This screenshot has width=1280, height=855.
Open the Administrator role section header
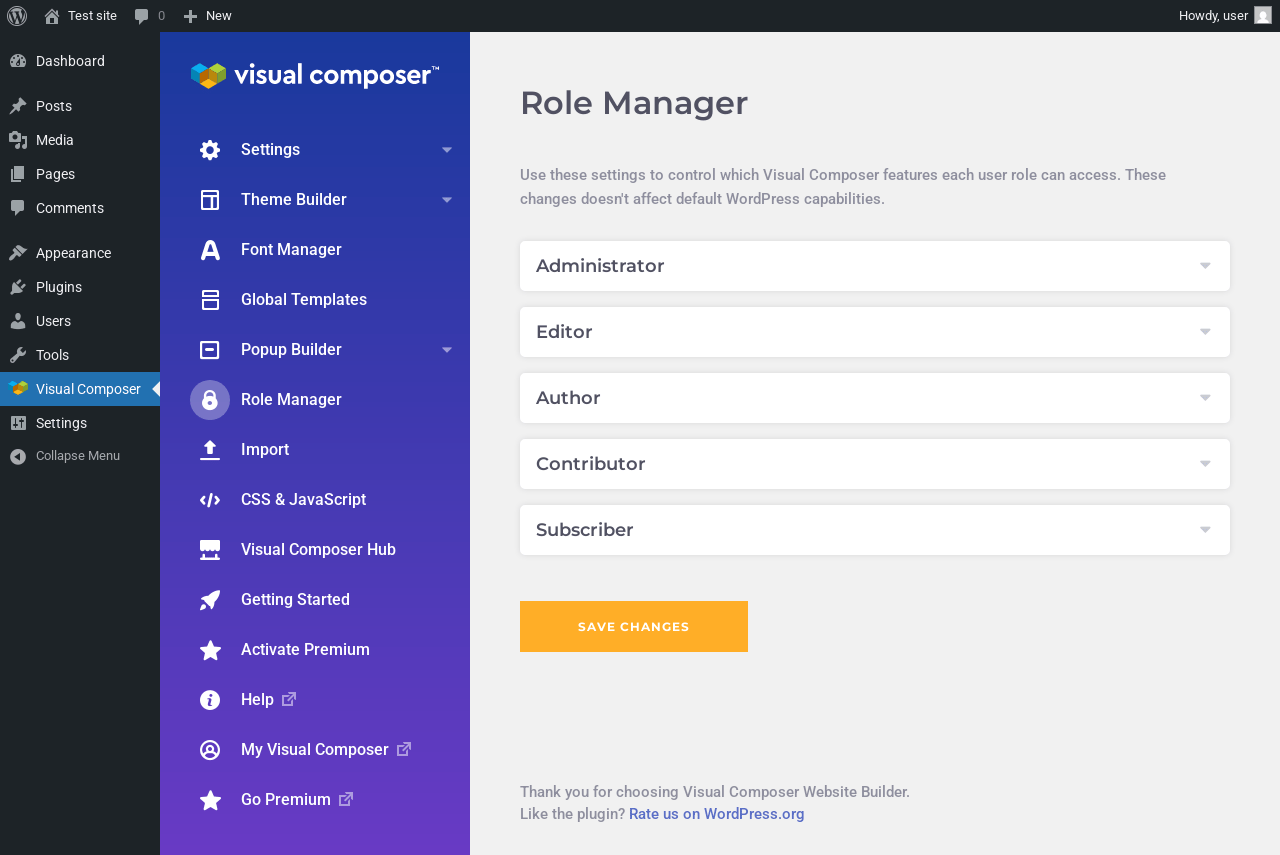(x=875, y=266)
